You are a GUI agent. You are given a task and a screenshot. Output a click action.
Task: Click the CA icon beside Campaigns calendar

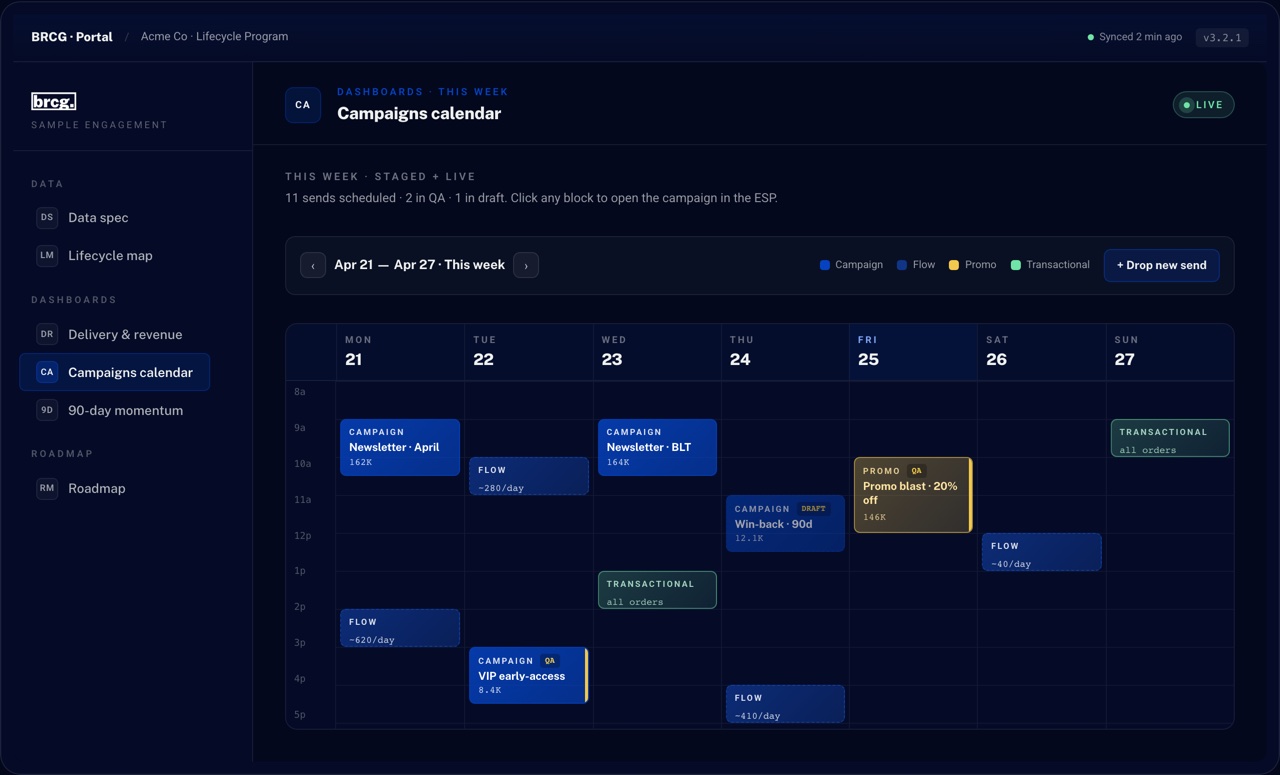[47, 372]
